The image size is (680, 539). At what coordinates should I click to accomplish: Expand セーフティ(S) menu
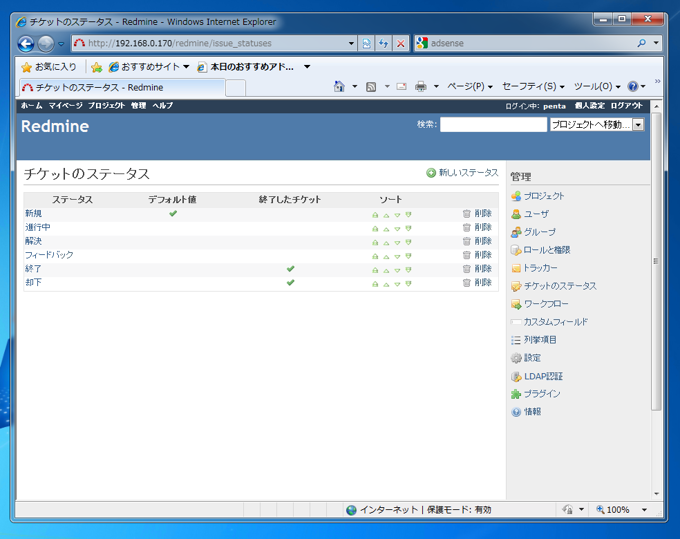tap(533, 86)
